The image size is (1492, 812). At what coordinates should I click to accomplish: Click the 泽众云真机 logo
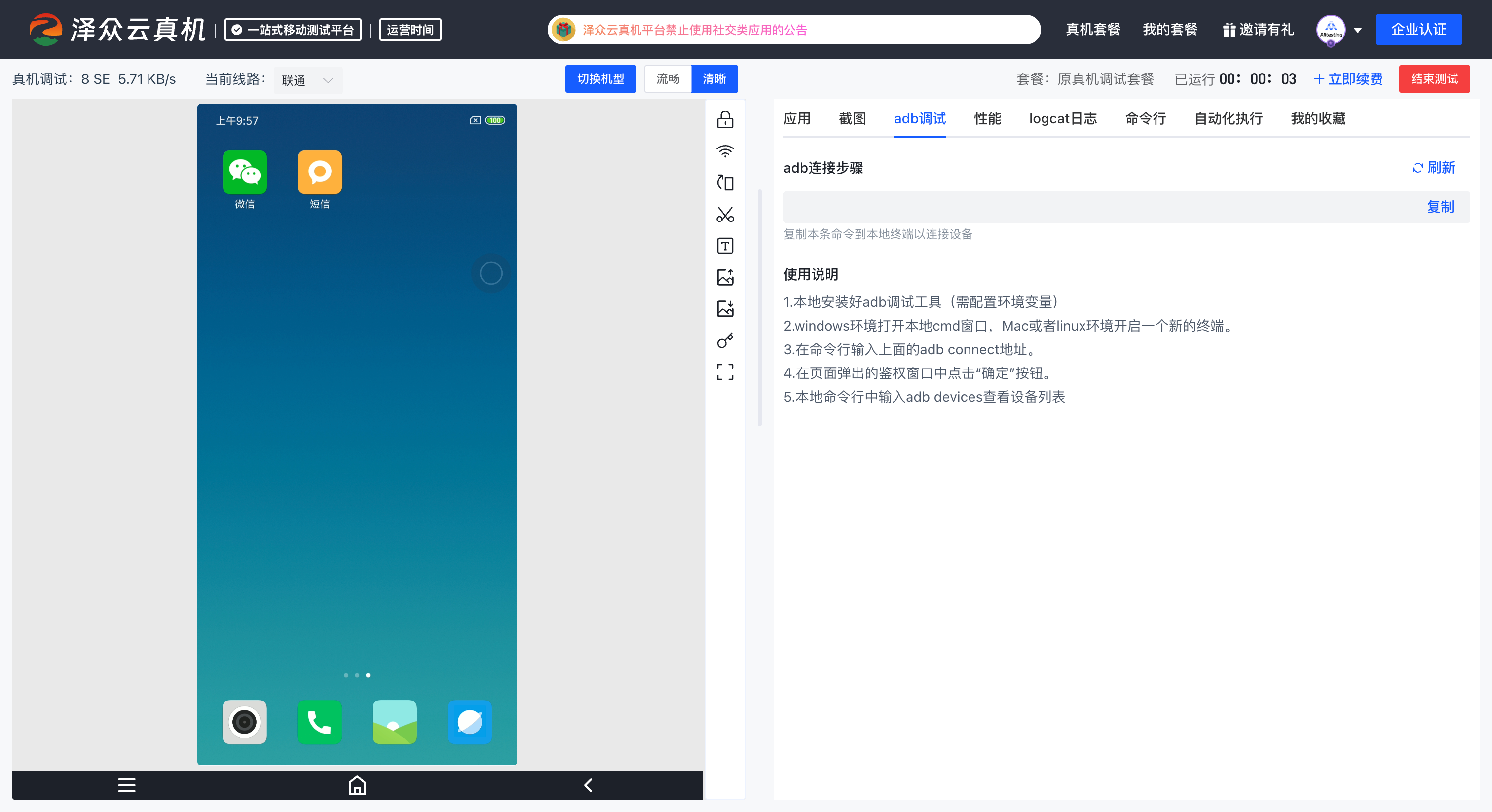tap(117, 30)
